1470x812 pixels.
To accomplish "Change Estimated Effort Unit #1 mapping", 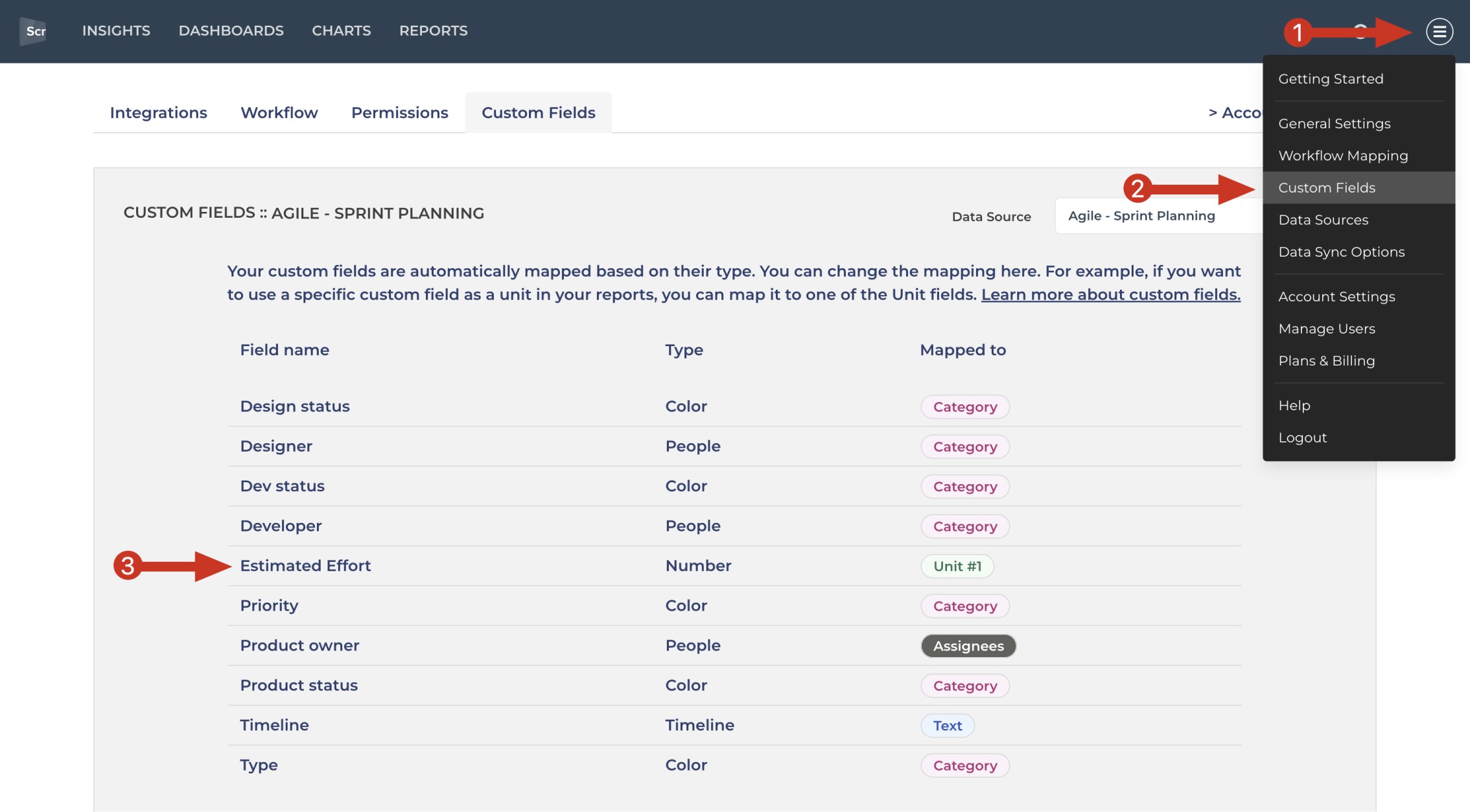I will pos(957,566).
